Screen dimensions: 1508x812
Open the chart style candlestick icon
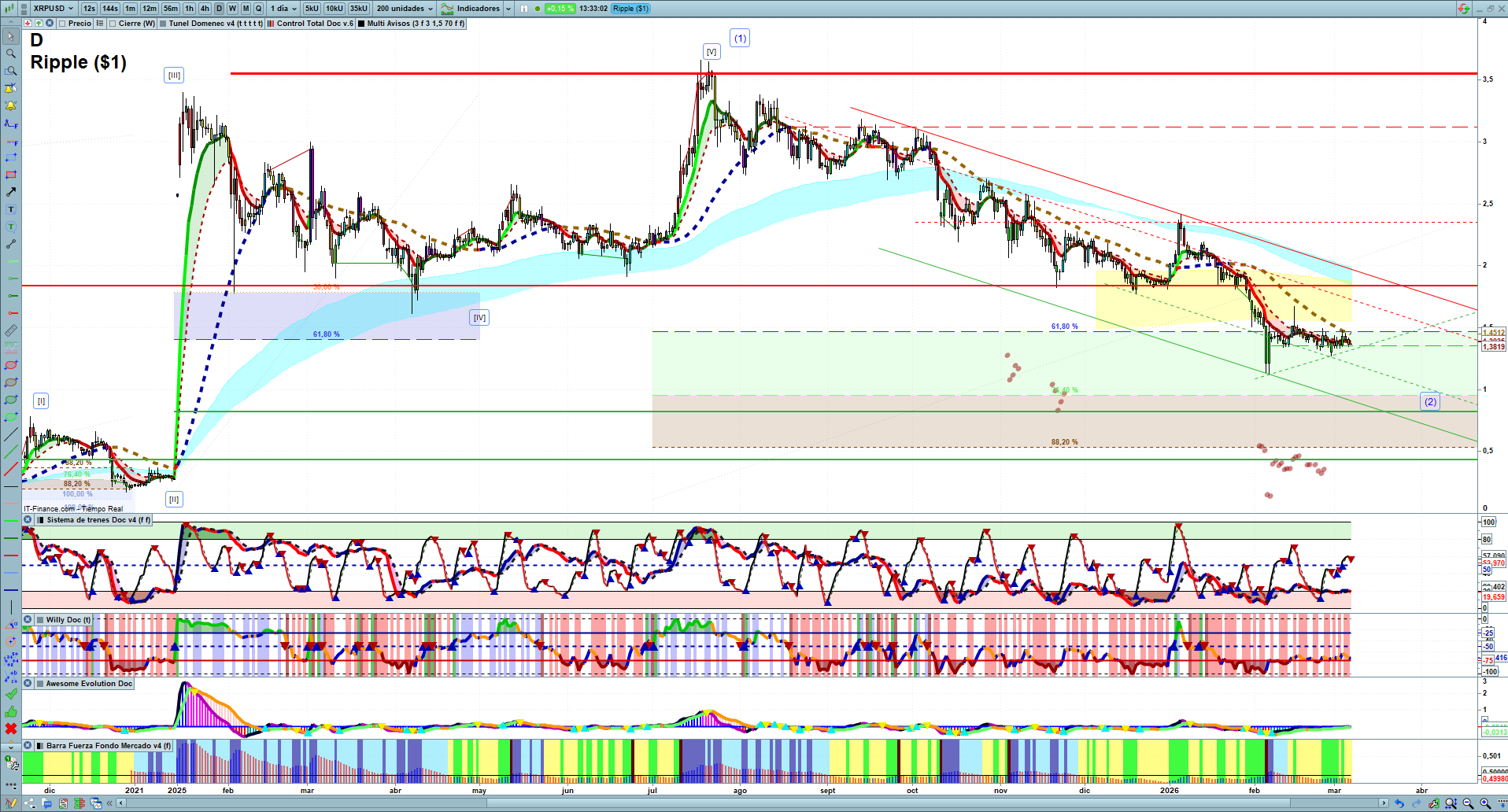[11, 9]
